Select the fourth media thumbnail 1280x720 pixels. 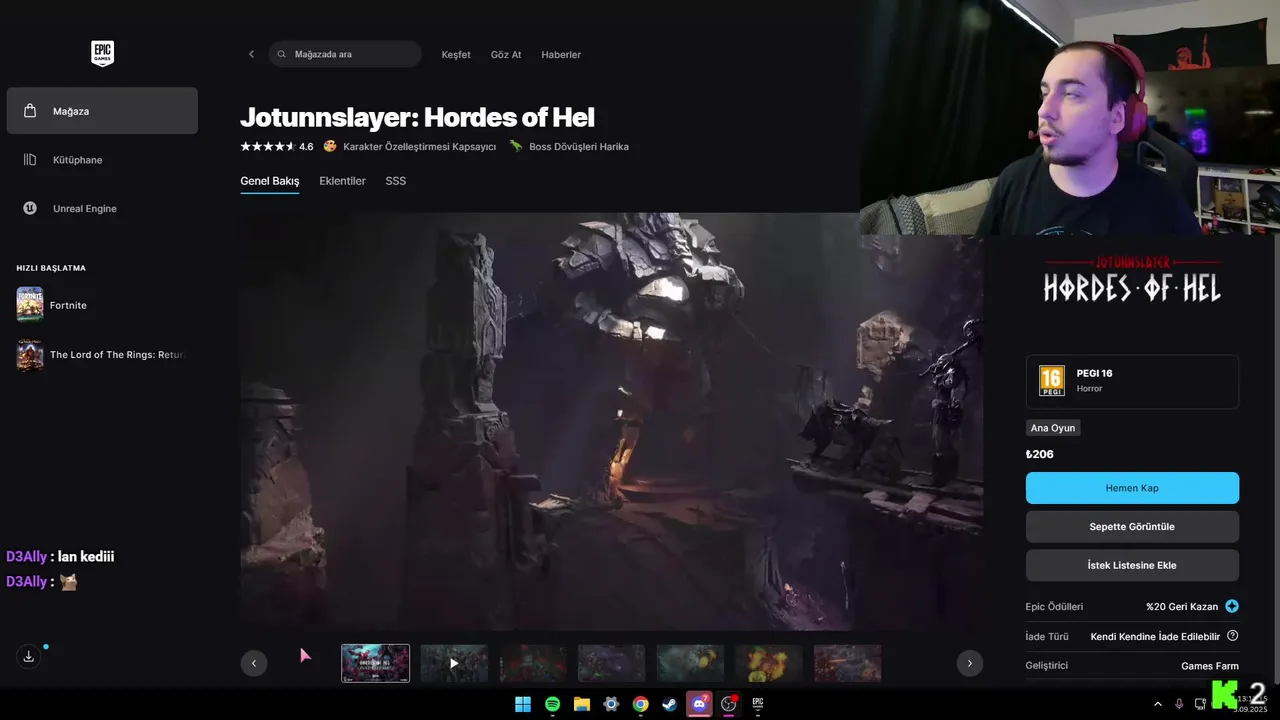click(x=612, y=663)
